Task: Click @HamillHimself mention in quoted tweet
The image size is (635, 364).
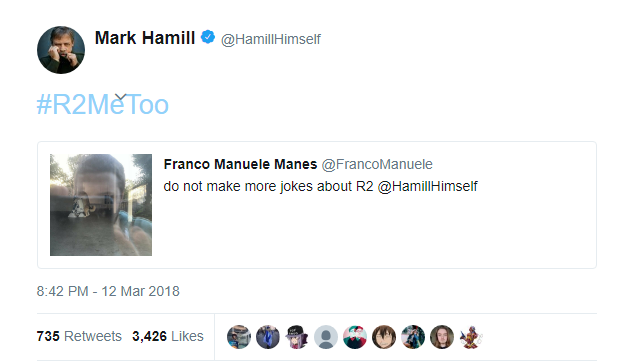Action: (427, 186)
